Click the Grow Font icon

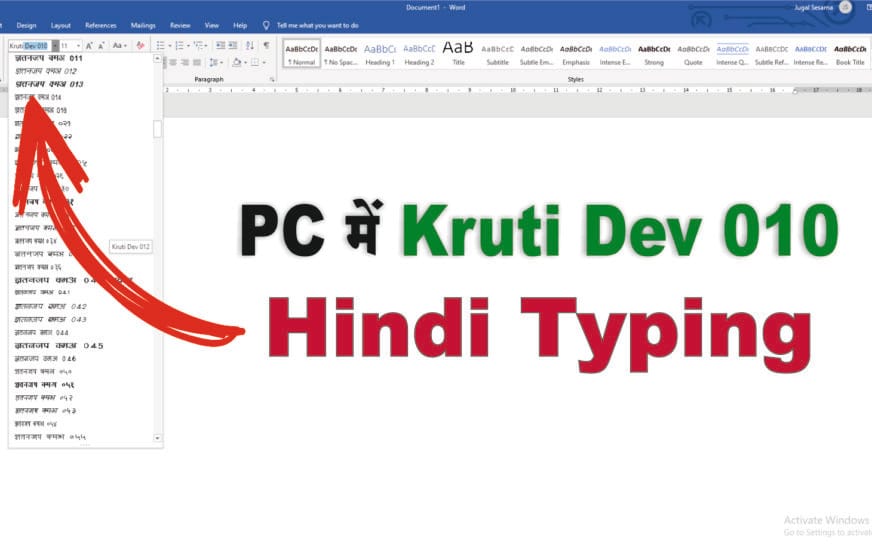click(x=89, y=46)
